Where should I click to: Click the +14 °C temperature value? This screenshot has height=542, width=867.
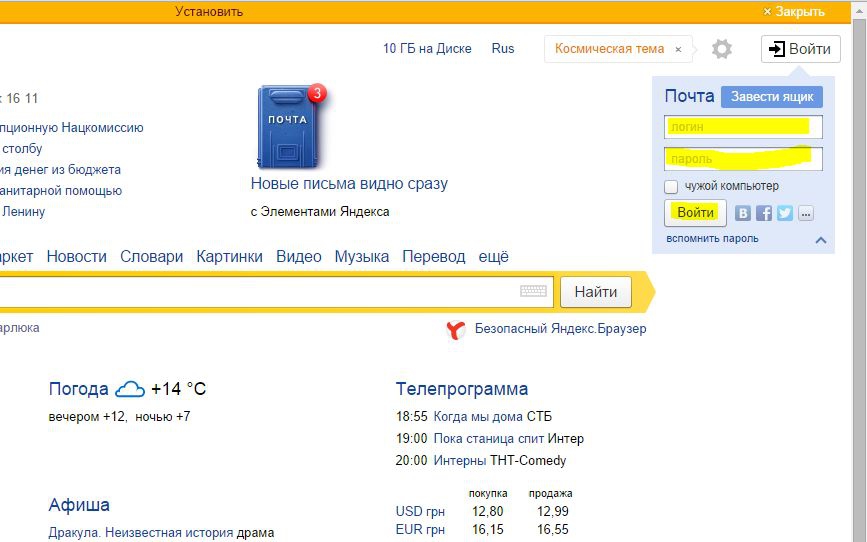click(179, 389)
